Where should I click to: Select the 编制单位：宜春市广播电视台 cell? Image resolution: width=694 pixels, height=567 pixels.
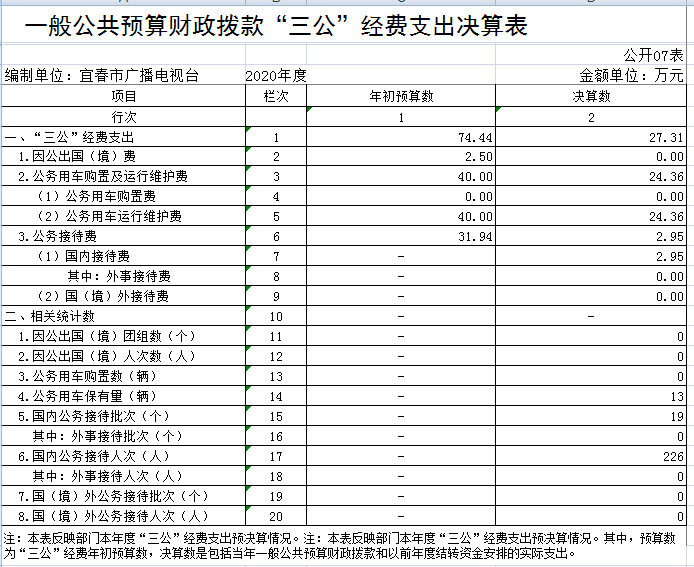tap(101, 75)
